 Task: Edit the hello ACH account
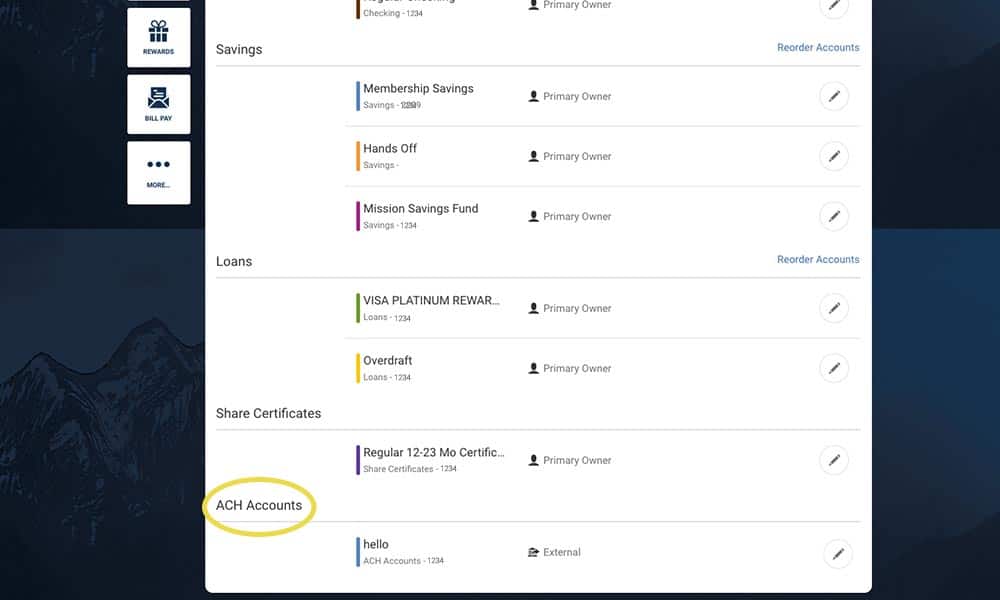(838, 553)
